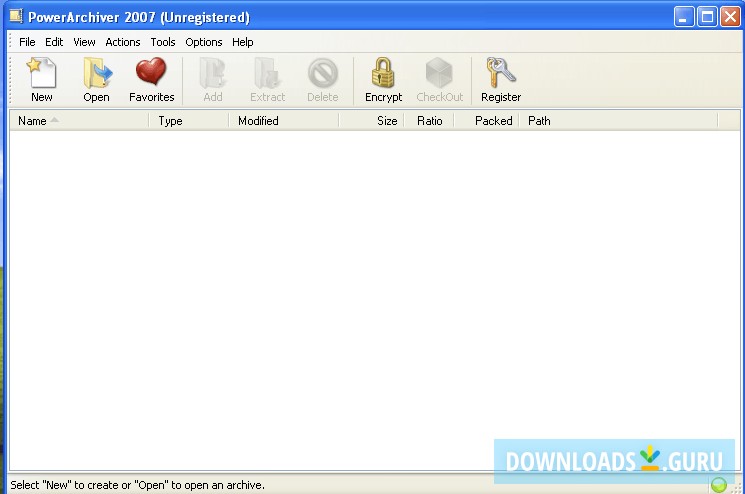This screenshot has width=745, height=494.
Task: Click the Add files toolbar icon
Action: (x=213, y=80)
